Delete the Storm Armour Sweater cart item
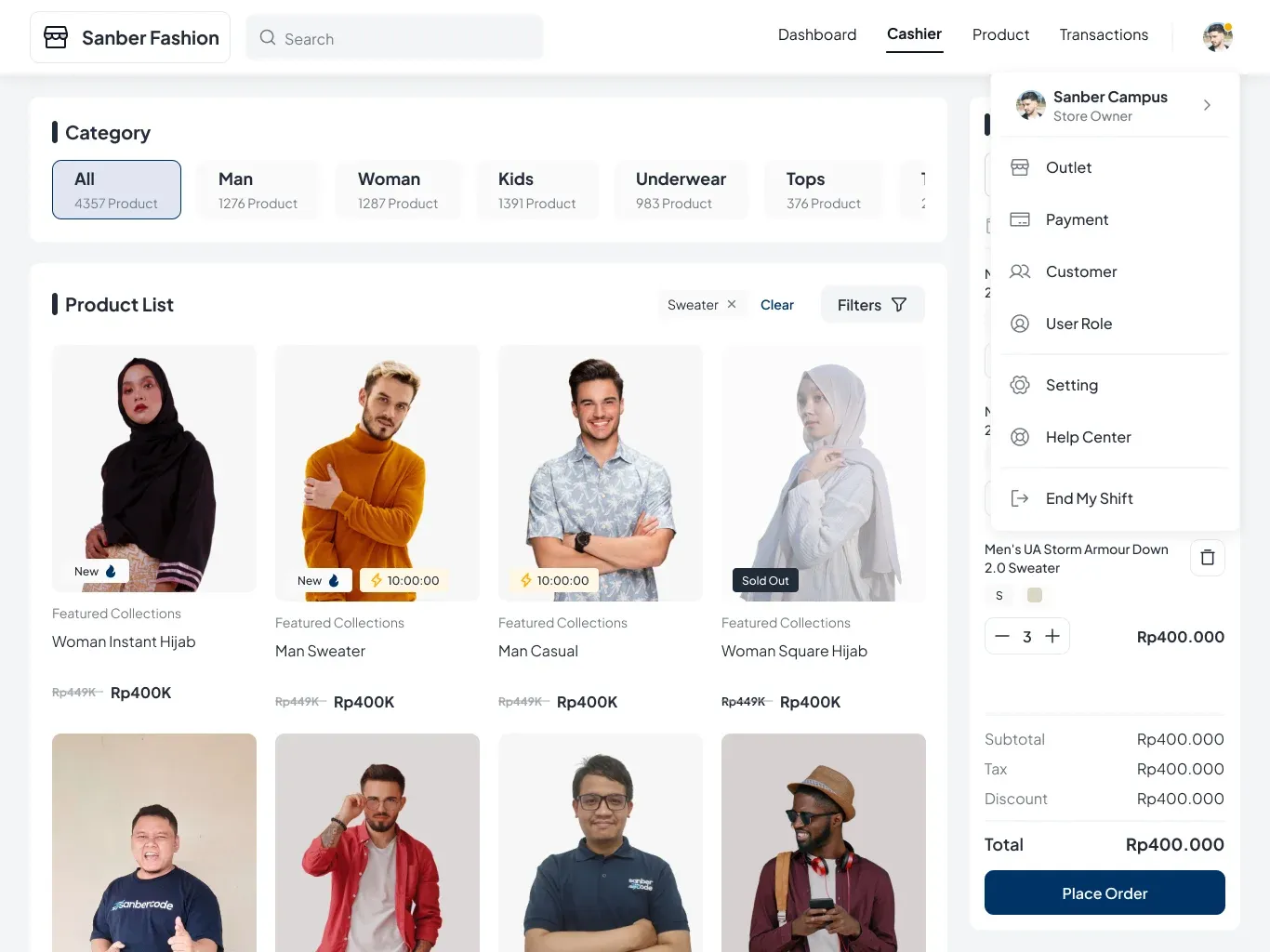The image size is (1270, 952). (x=1208, y=558)
